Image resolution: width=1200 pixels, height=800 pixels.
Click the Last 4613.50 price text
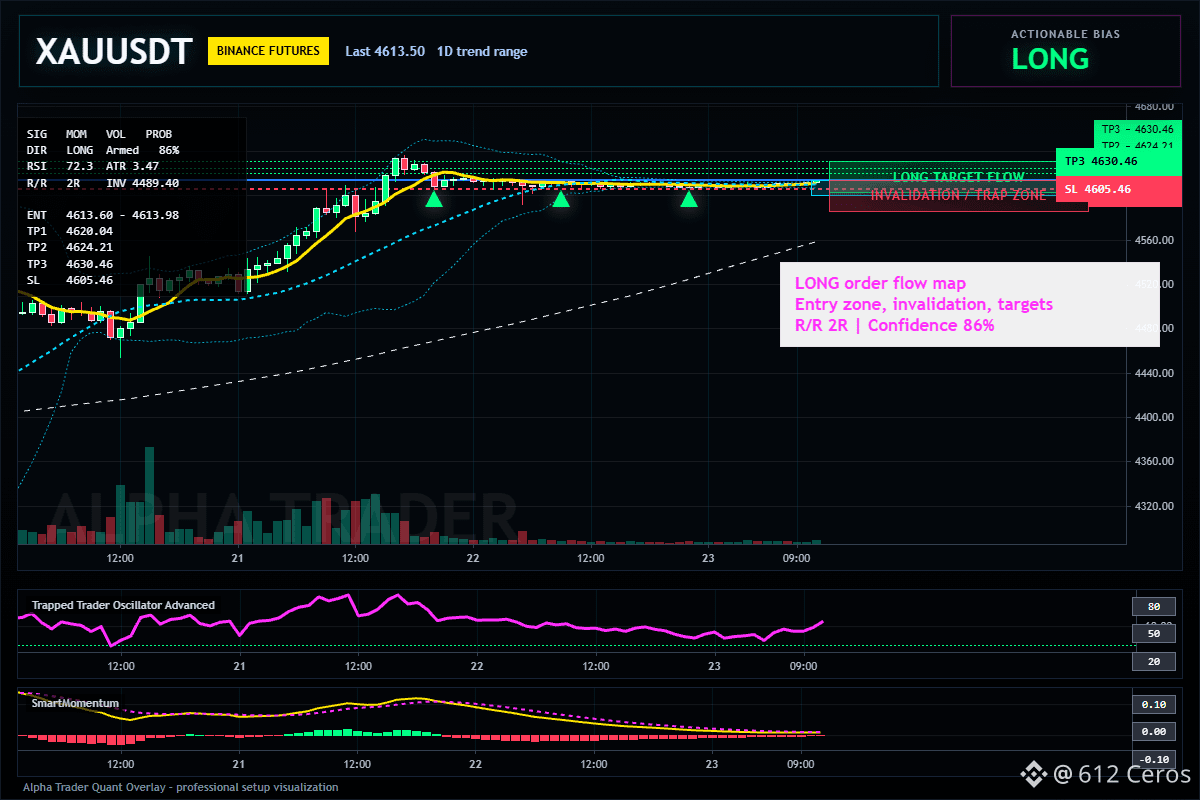[385, 51]
